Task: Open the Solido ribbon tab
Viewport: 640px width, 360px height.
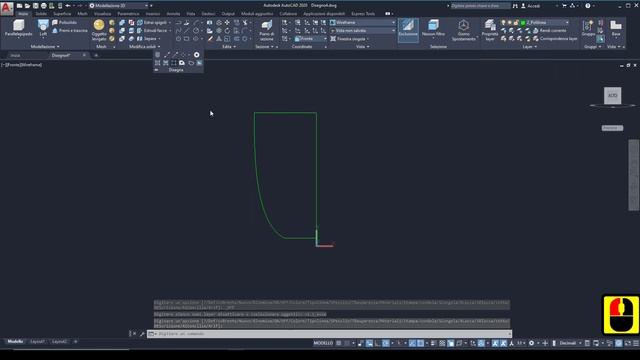Action: [x=41, y=13]
